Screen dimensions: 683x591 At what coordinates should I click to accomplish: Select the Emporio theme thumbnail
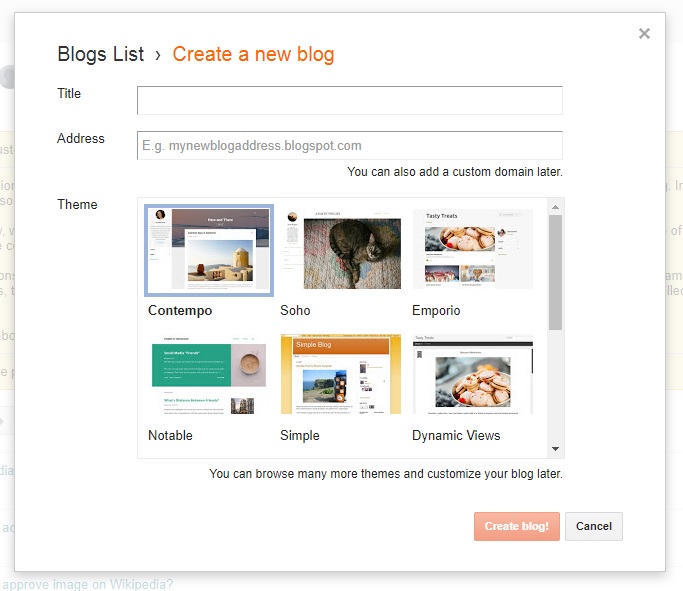click(x=473, y=250)
